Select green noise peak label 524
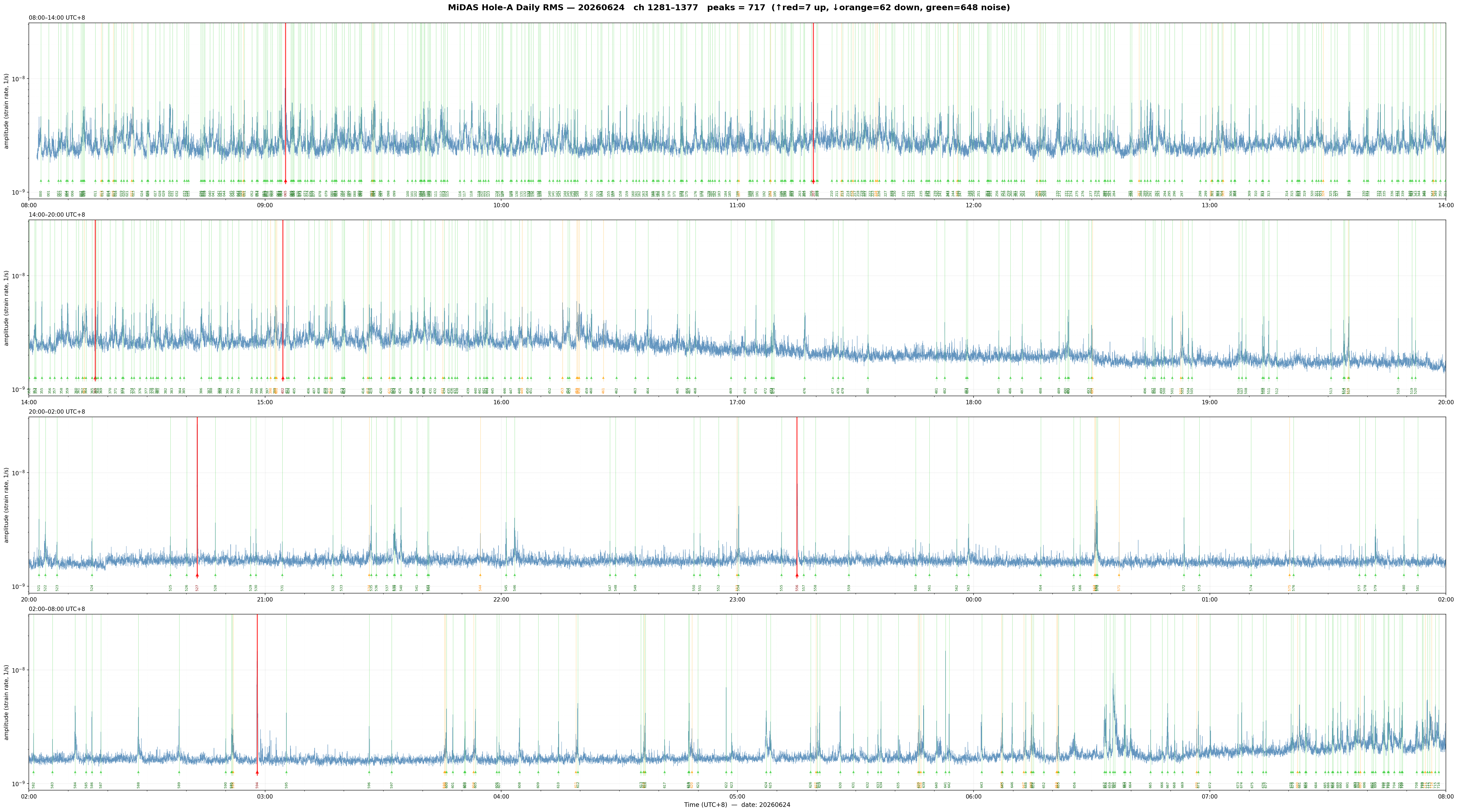This screenshot has height=812, width=1458. (92, 588)
